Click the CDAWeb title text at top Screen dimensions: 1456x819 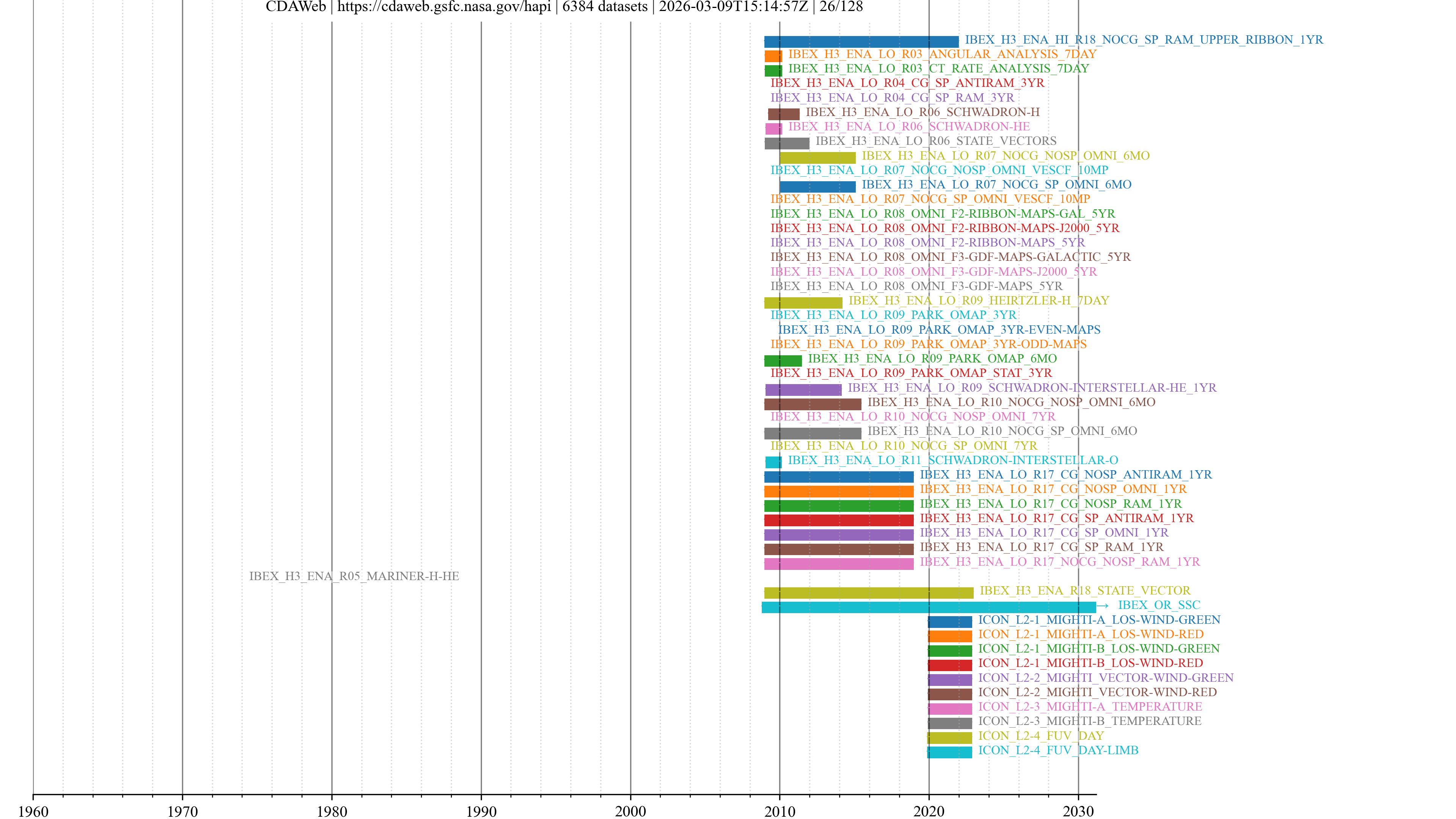coord(564,7)
